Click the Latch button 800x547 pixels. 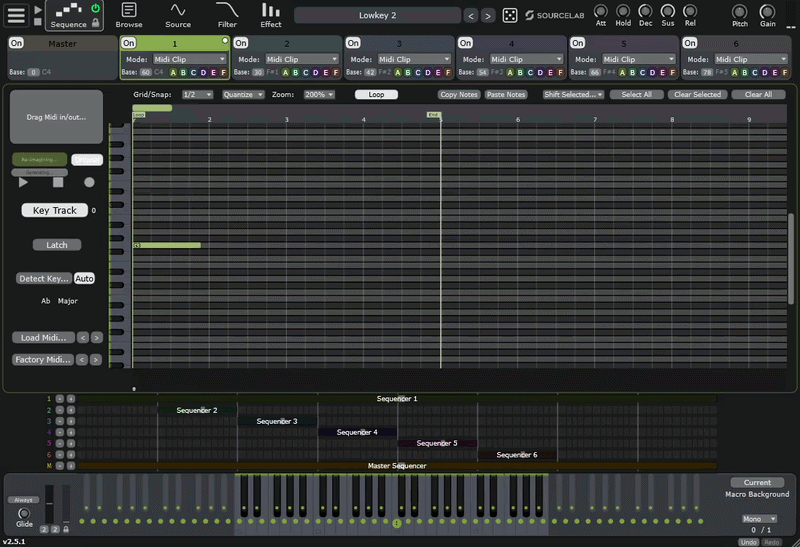(57, 245)
